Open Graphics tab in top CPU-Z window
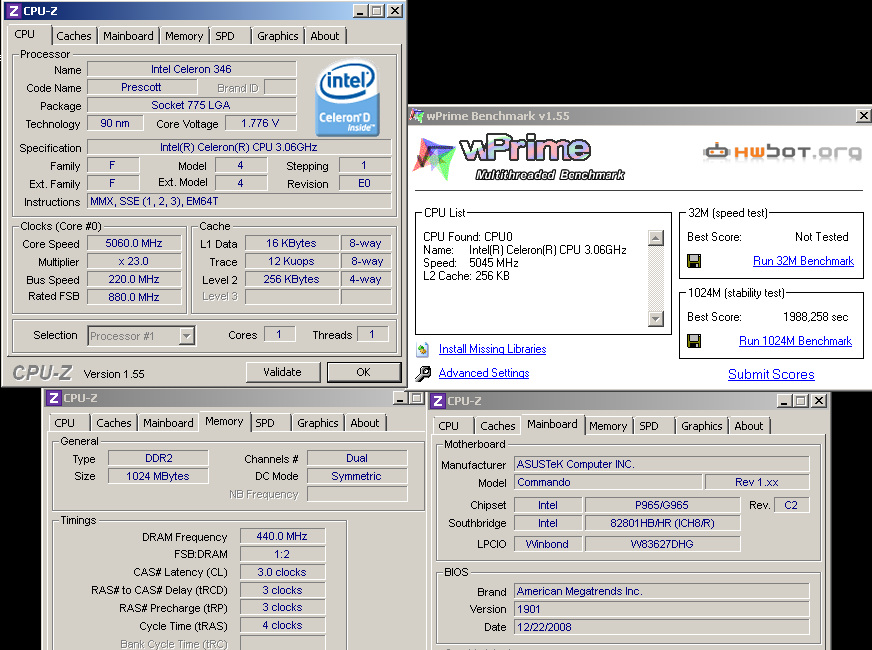 click(278, 36)
